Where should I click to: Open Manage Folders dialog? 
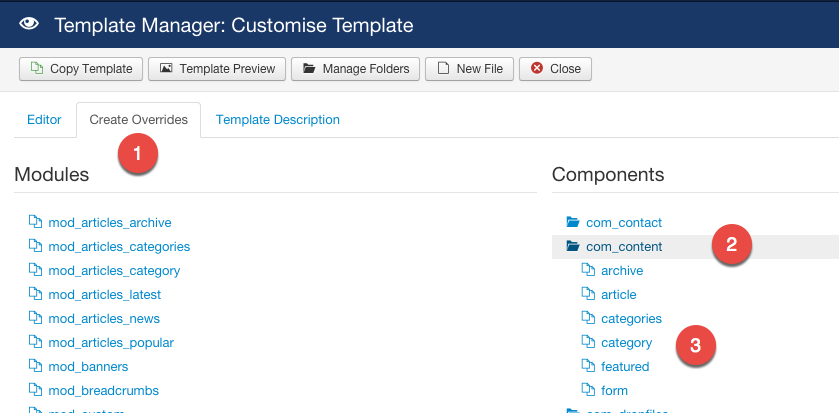(x=355, y=69)
